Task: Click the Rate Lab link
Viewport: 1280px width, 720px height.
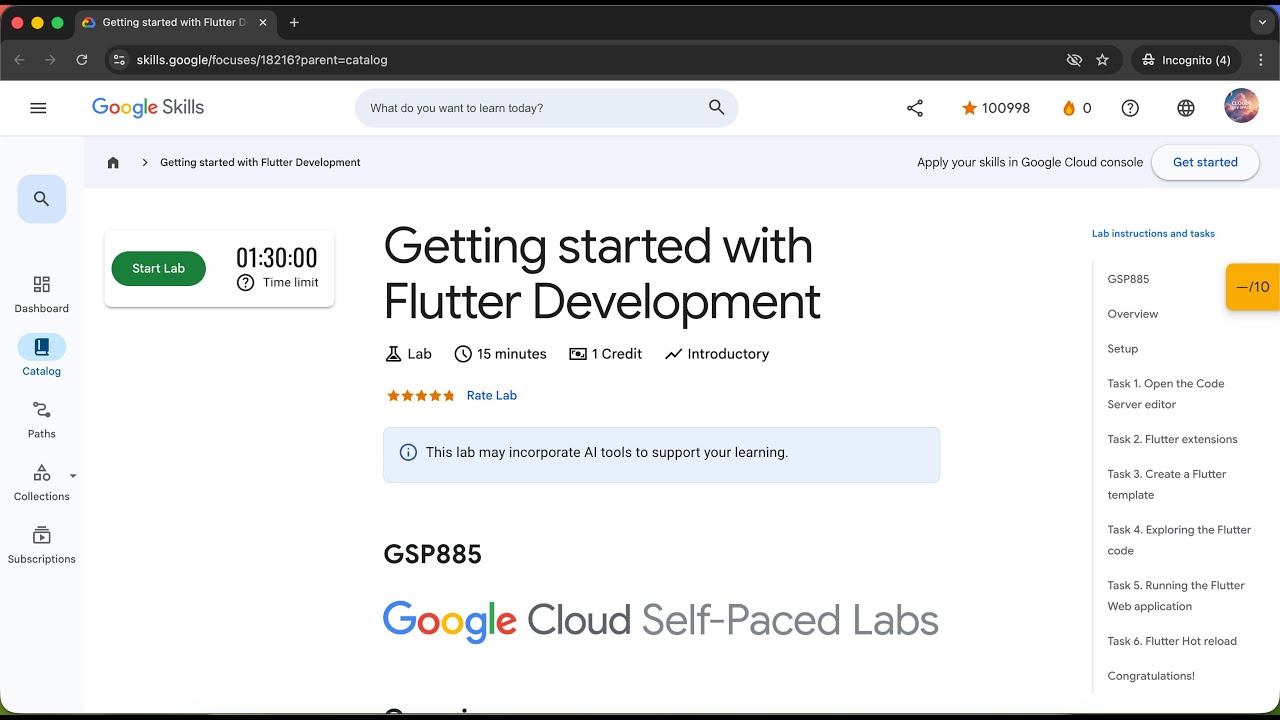Action: (x=492, y=395)
